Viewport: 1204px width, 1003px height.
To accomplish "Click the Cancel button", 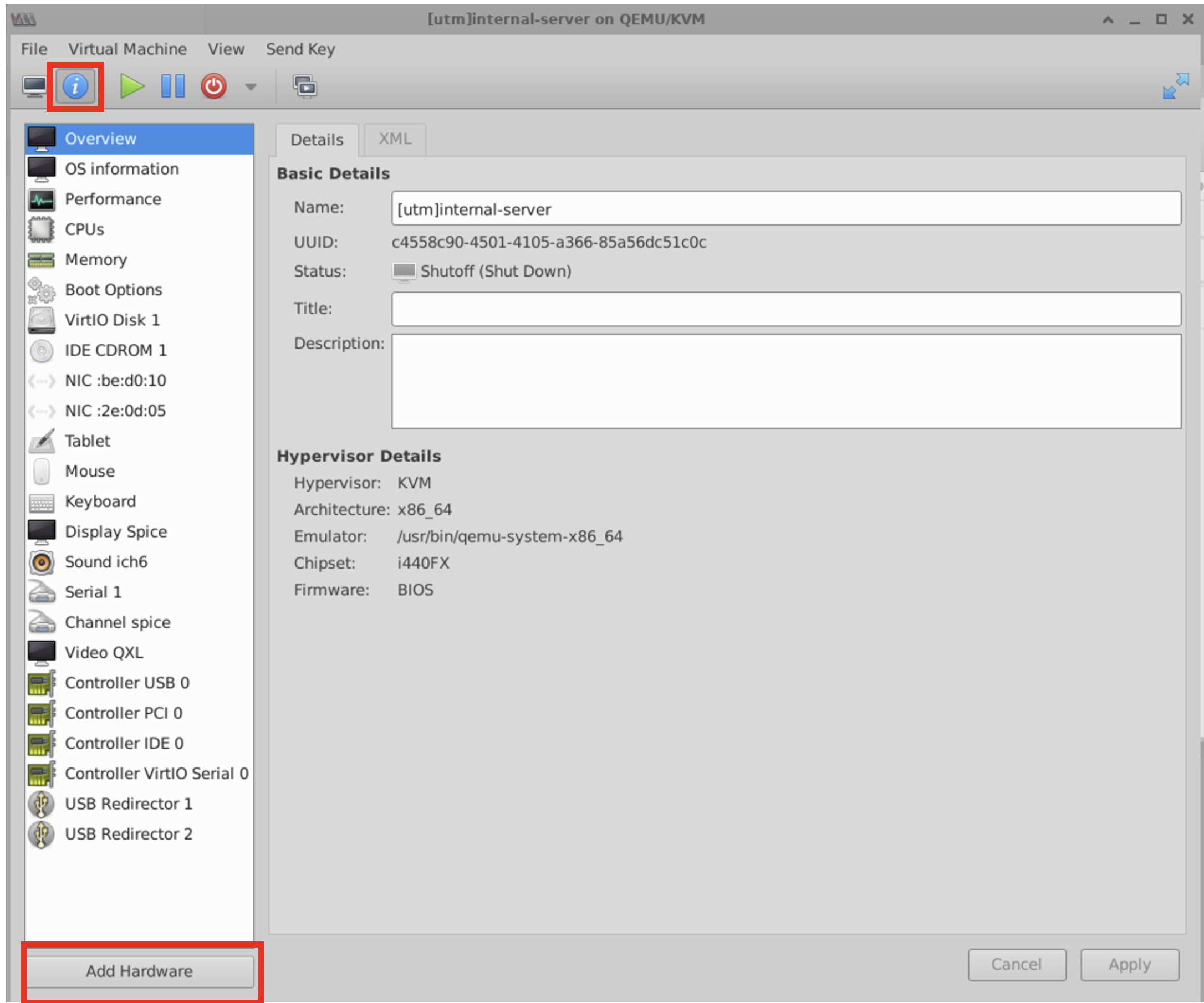I will [1017, 965].
